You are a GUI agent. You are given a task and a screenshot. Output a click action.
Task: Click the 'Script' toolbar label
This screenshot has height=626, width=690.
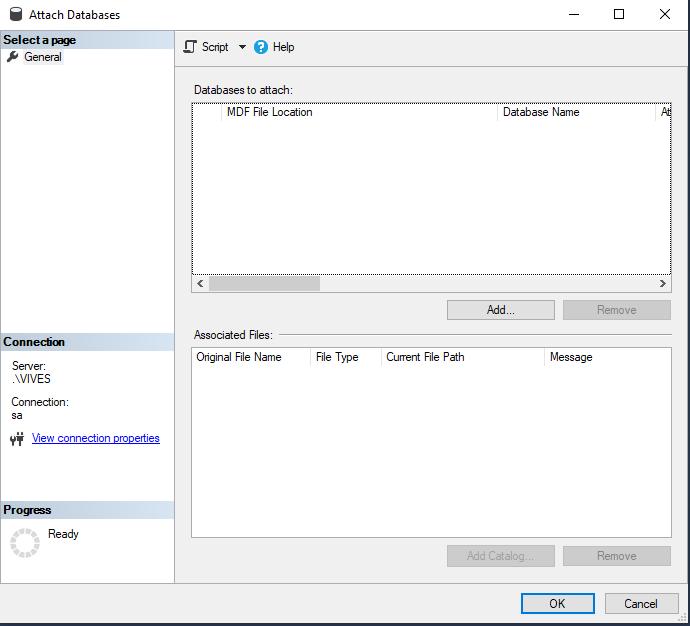click(215, 47)
